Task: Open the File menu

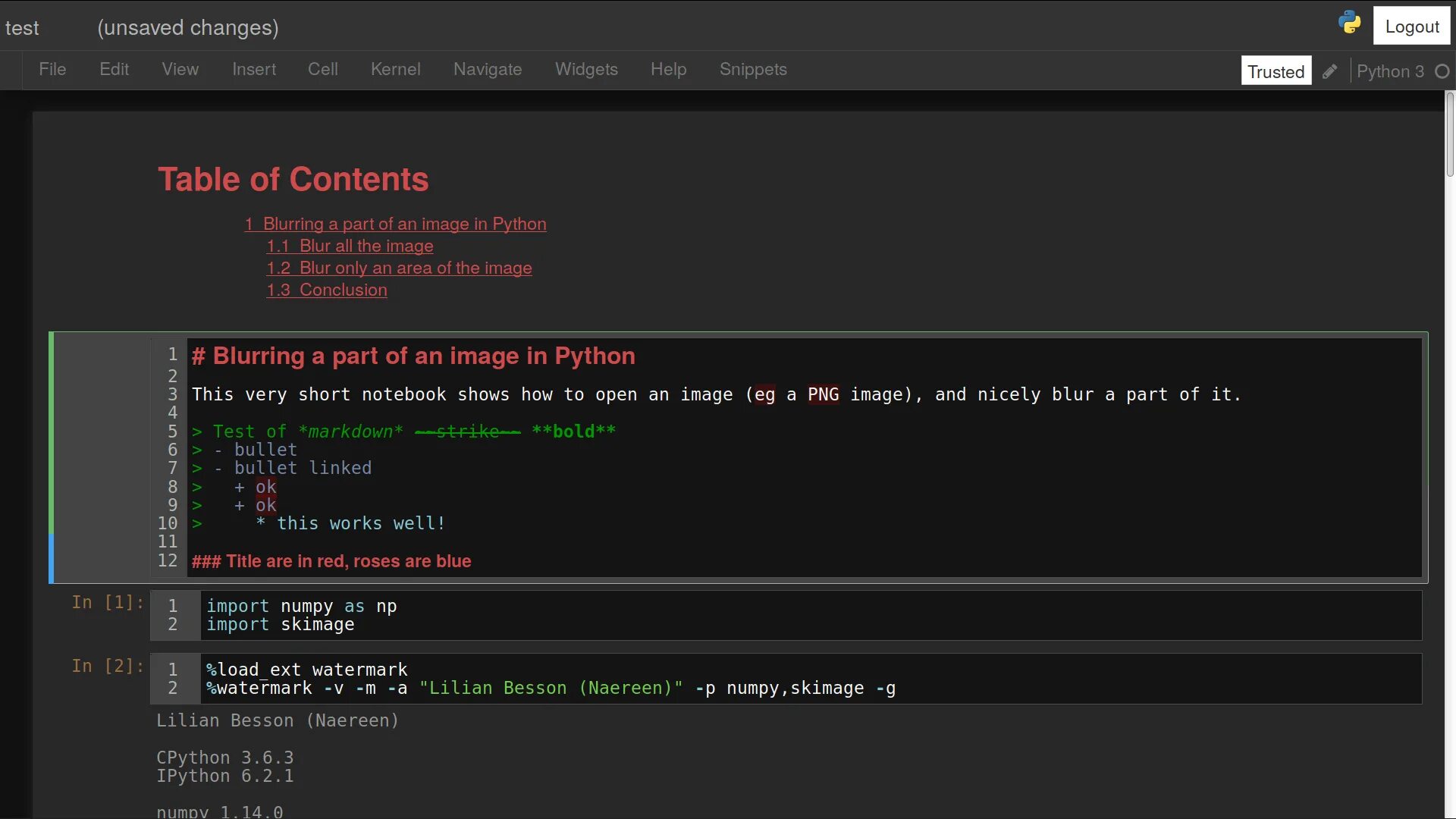Action: coord(52,69)
